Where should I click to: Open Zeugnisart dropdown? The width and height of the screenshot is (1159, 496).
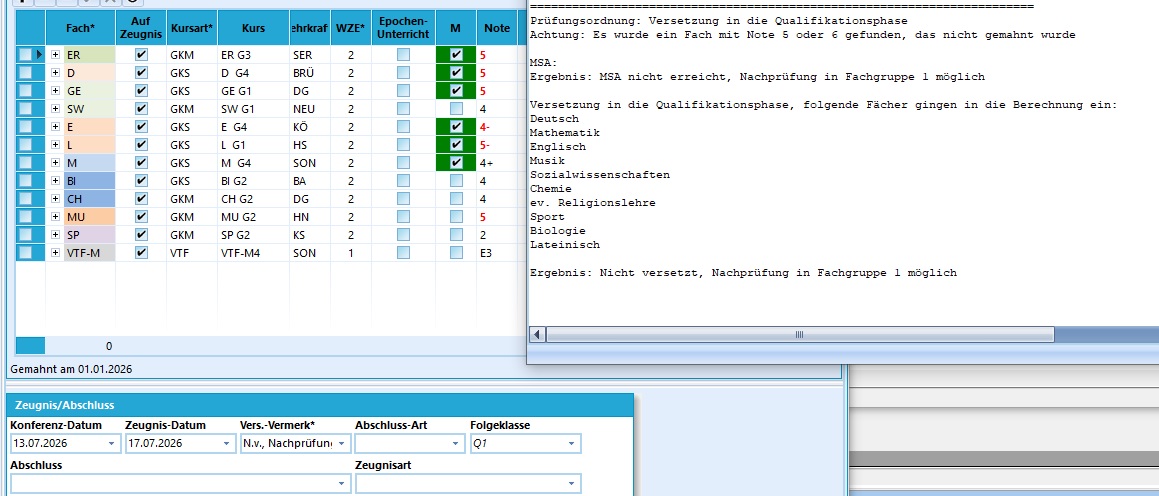click(x=571, y=483)
